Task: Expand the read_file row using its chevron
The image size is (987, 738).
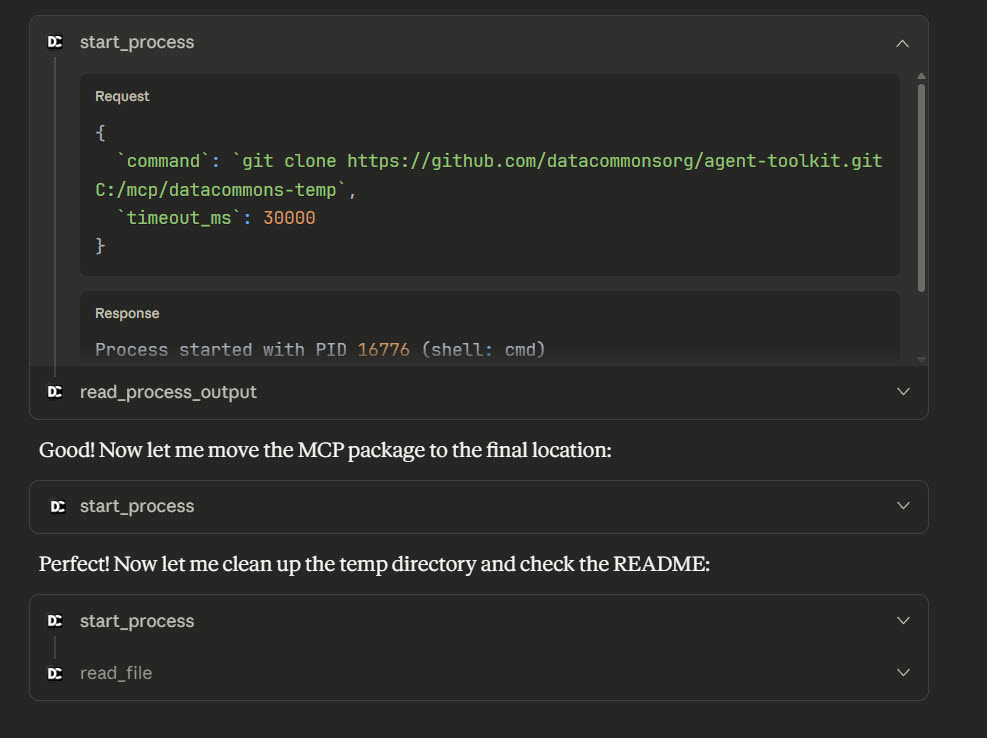Action: click(x=902, y=673)
